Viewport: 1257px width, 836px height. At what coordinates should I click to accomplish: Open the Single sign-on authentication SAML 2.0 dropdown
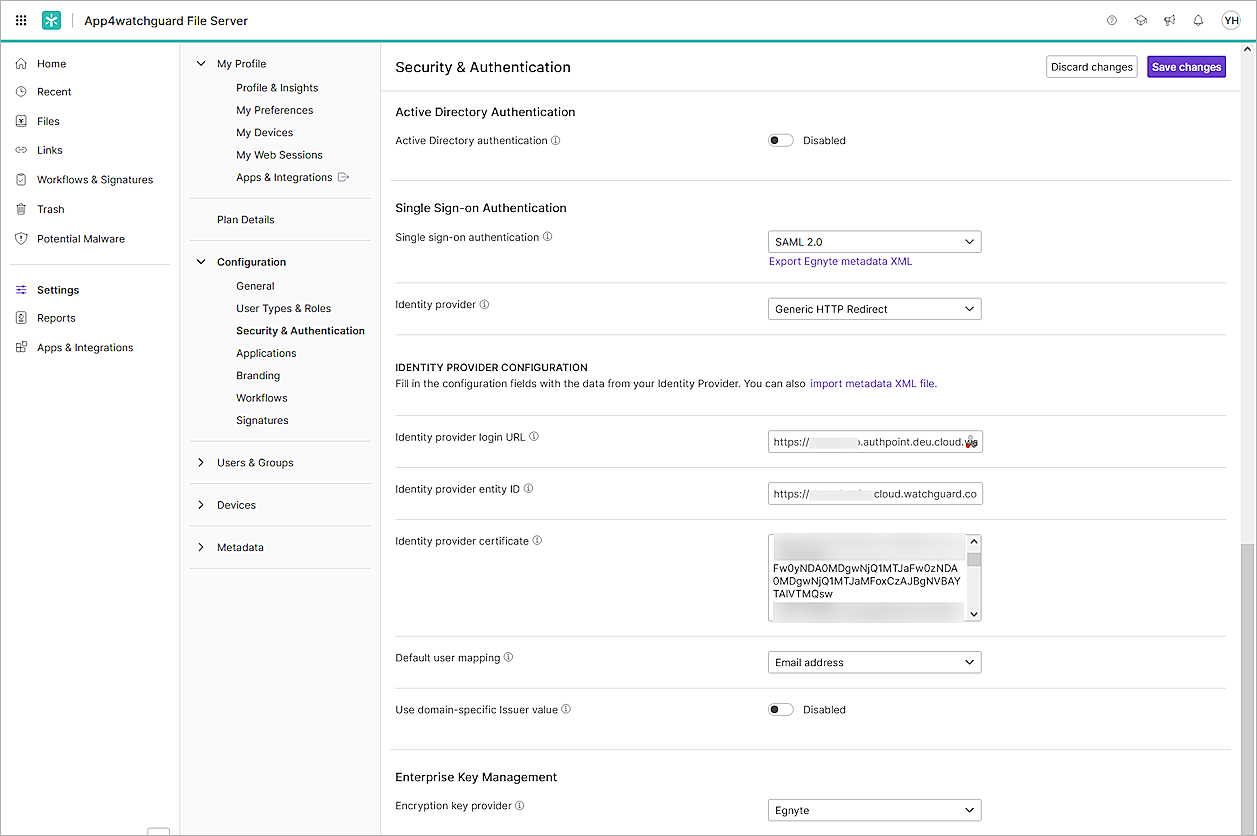click(x=874, y=242)
